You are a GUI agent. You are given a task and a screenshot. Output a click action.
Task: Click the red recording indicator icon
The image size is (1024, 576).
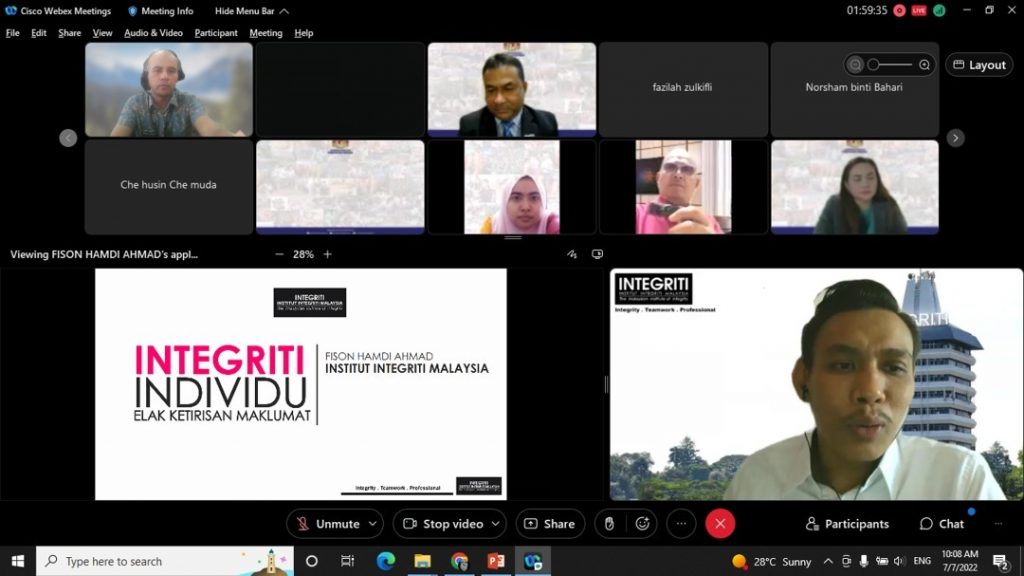(x=899, y=10)
